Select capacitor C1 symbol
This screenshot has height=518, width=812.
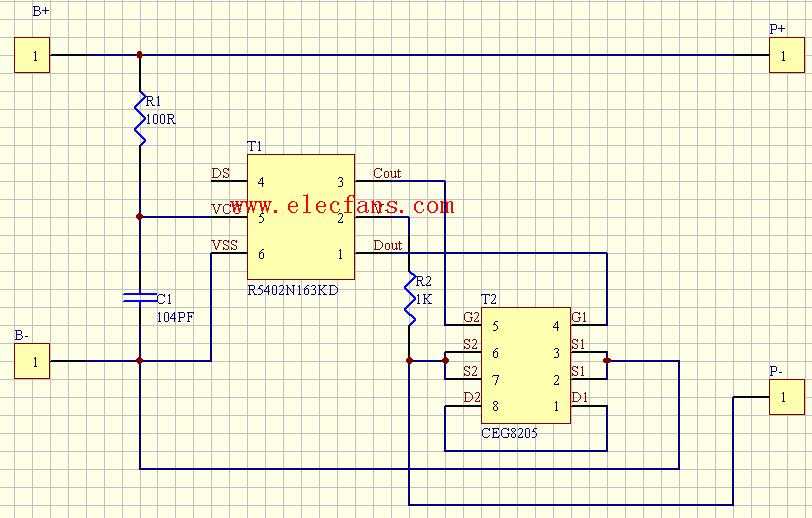(x=140, y=297)
